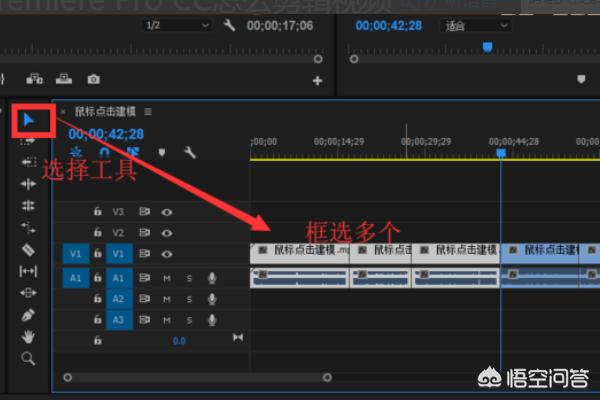This screenshot has height=400, width=600.
Task: Toggle lock on the V2 track
Action: click(x=97, y=232)
